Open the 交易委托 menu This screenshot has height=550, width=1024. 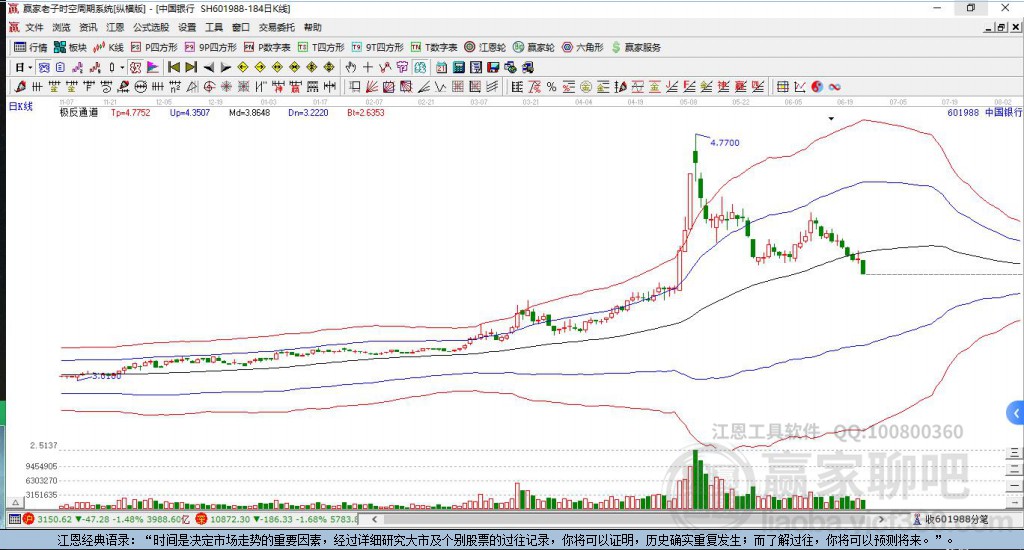click(276, 27)
